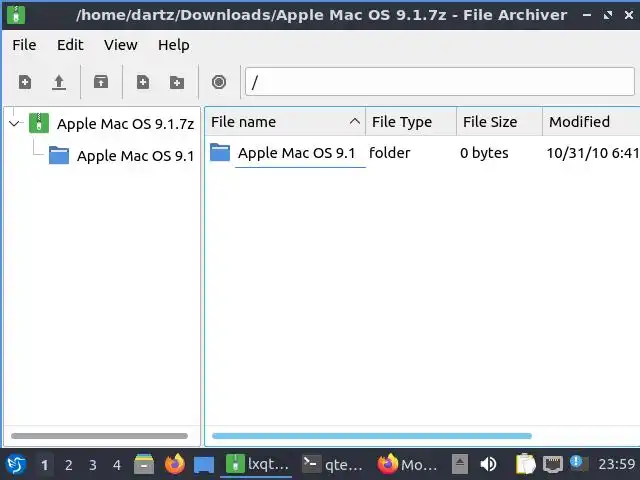This screenshot has width=640, height=480.
Task: Switch to virtual desktop 4
Action: point(117,464)
